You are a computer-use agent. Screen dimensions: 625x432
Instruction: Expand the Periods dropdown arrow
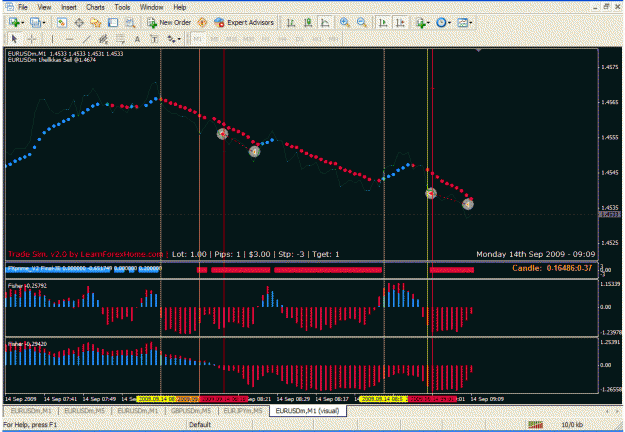[449, 23]
